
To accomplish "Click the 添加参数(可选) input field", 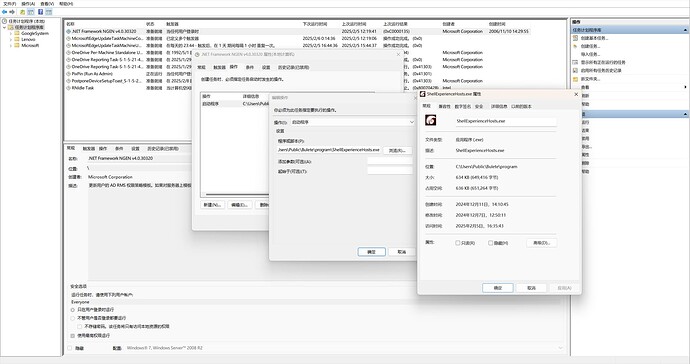I will coord(389,162).
